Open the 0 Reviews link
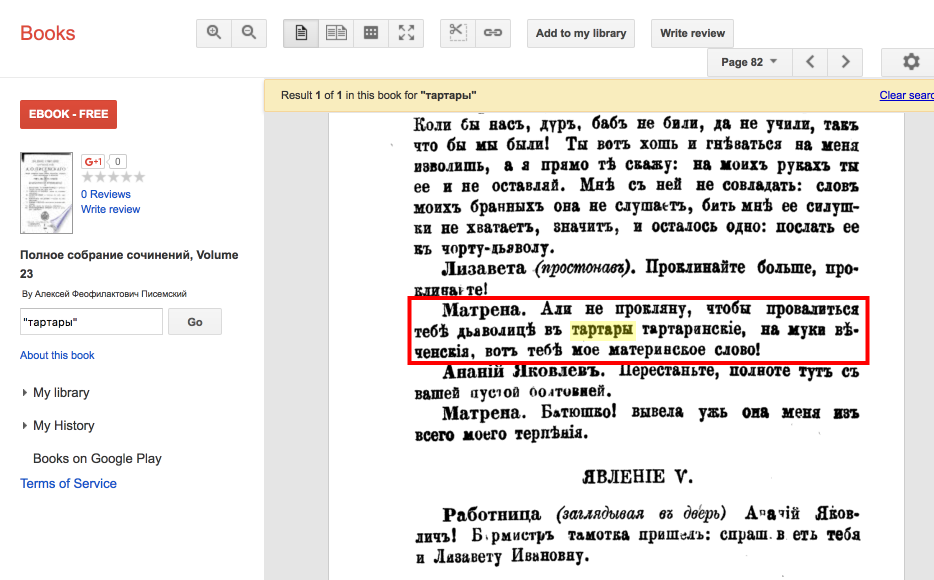934x580 pixels. (105, 194)
